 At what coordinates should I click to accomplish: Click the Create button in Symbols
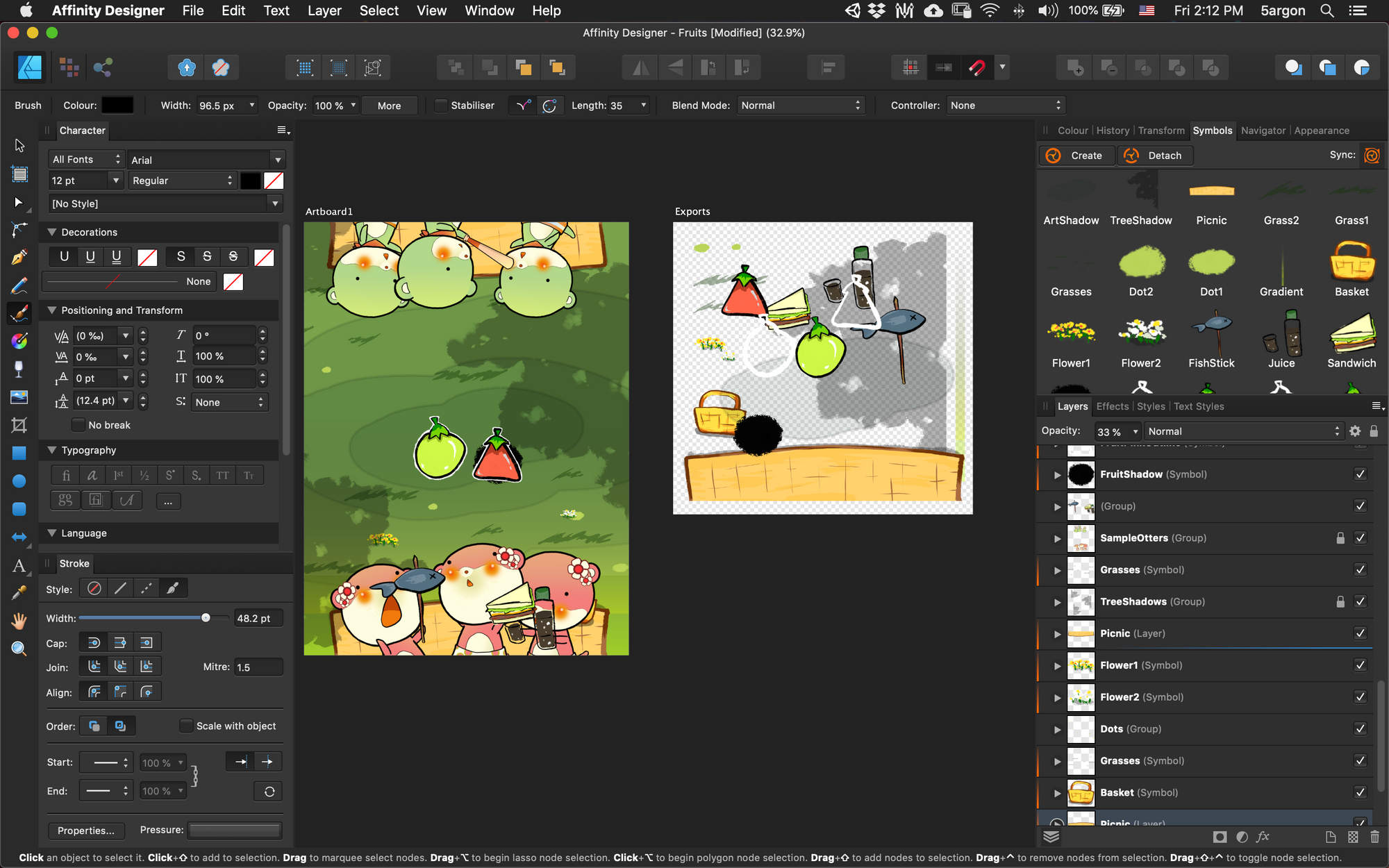(1078, 155)
